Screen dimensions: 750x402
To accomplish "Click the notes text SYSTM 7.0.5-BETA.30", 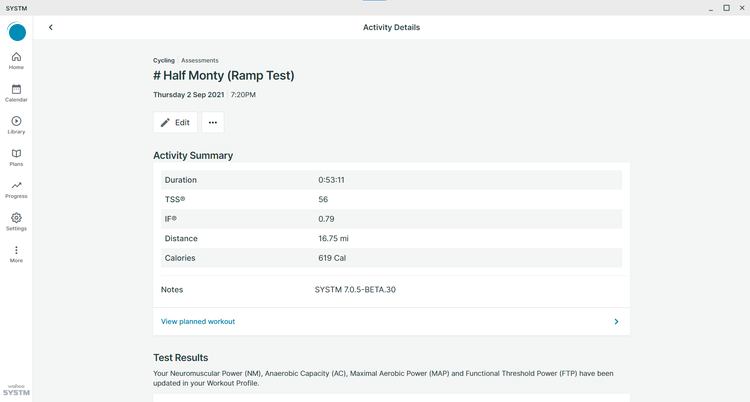I will tap(355, 290).
